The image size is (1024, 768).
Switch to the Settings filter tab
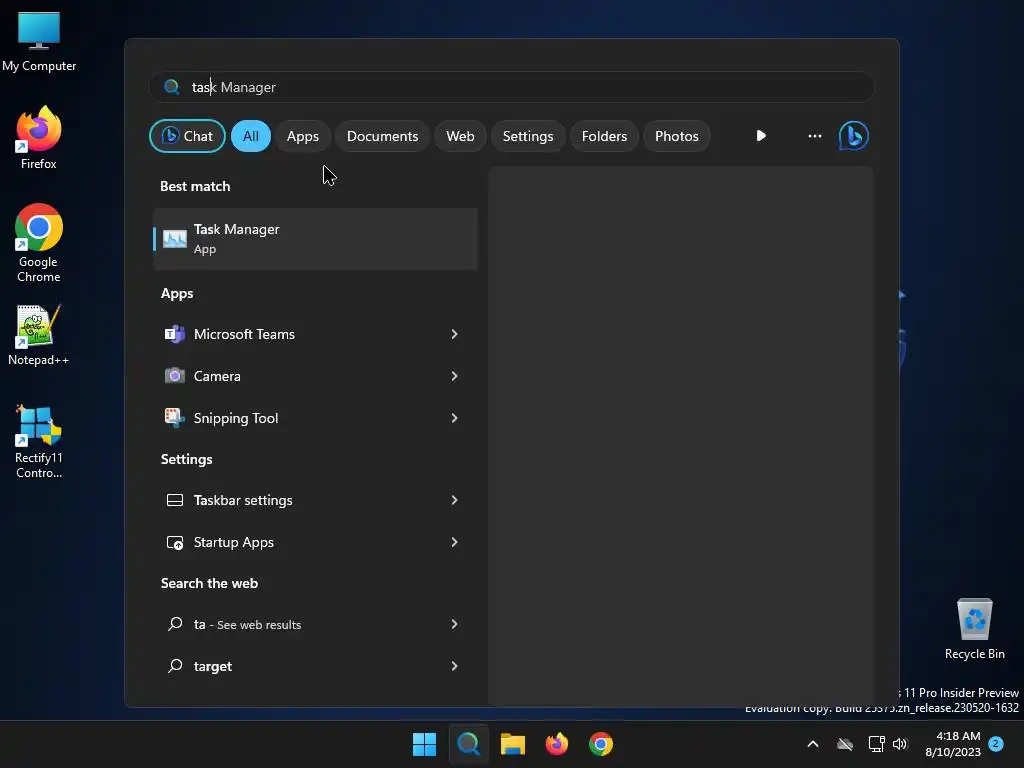[528, 136]
